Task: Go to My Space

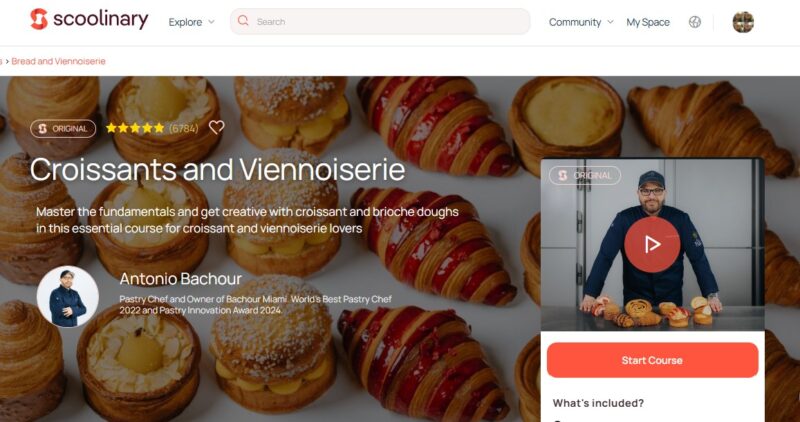Action: [x=648, y=22]
